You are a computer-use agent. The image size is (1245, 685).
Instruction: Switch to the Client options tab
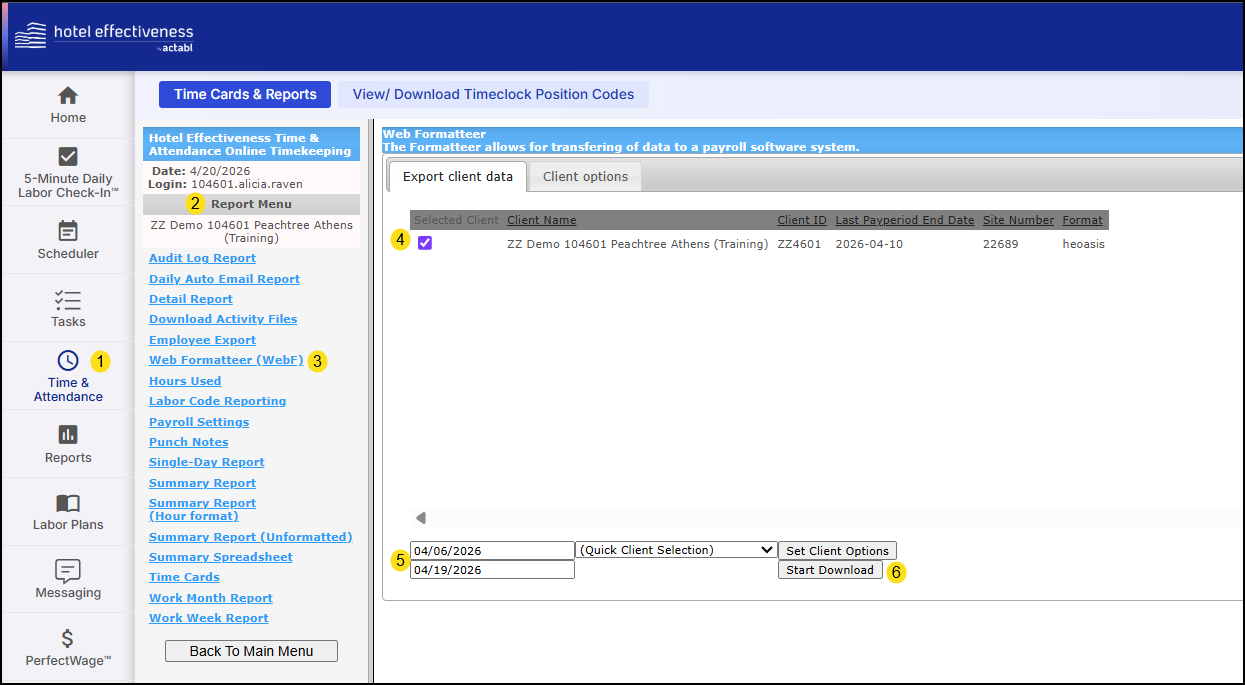click(585, 177)
